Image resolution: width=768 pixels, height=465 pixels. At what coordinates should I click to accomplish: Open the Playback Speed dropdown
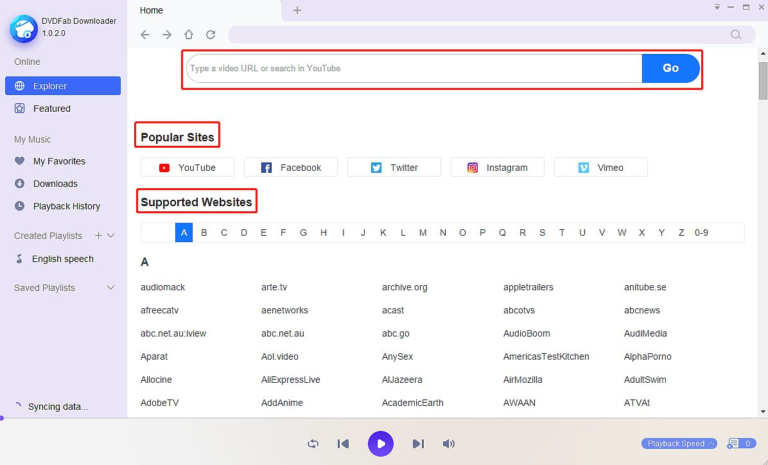[679, 444]
